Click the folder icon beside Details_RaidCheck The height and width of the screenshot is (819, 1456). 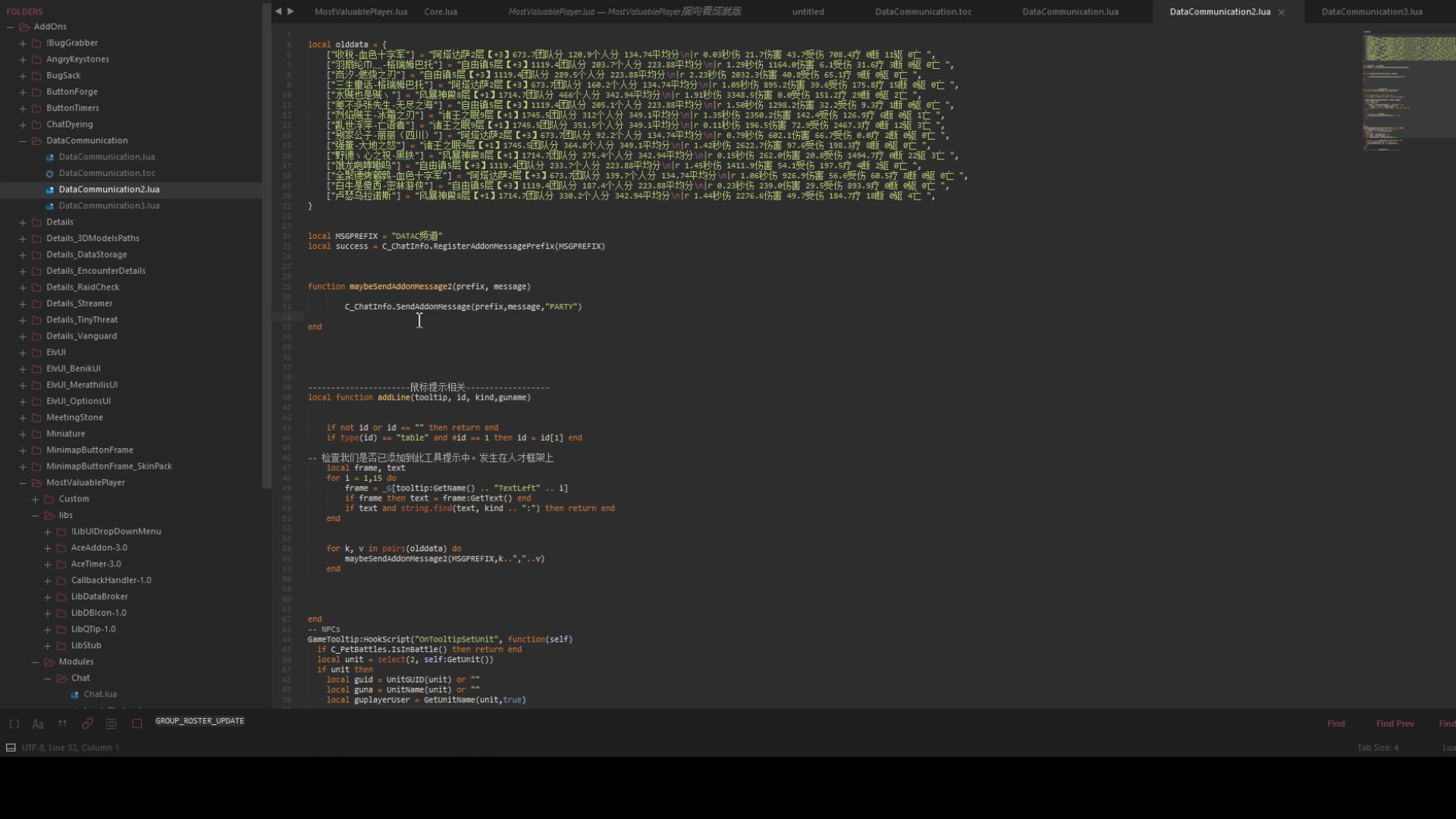click(36, 287)
